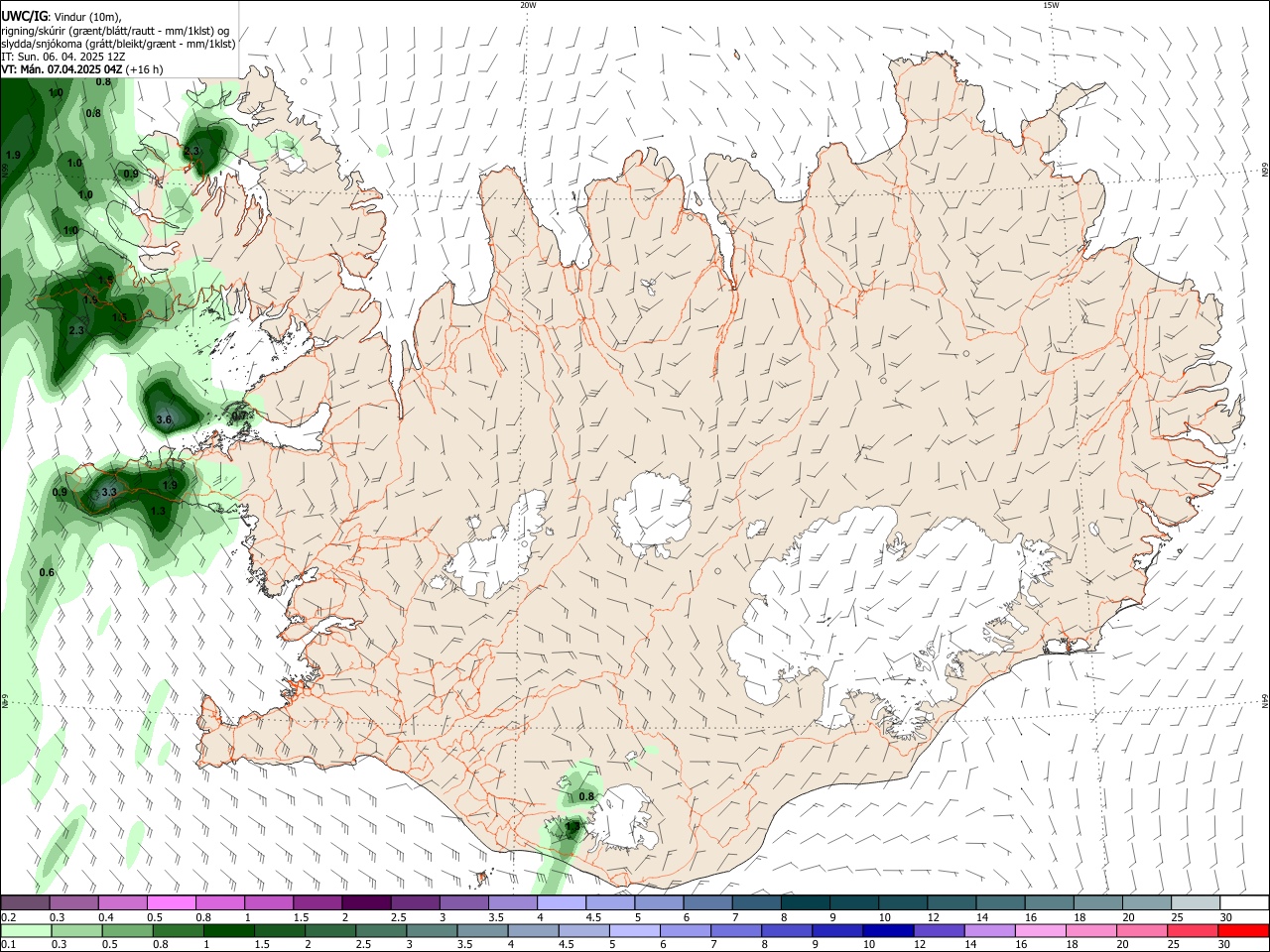Click the '0.6' precipitation value off the west coast
This screenshot has height=952, width=1270.
[47, 573]
